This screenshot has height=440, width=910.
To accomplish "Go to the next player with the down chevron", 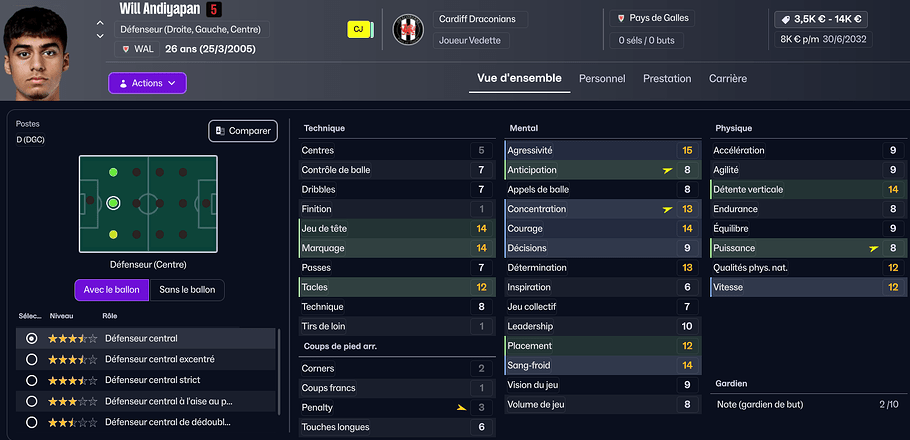I will 99,36.
